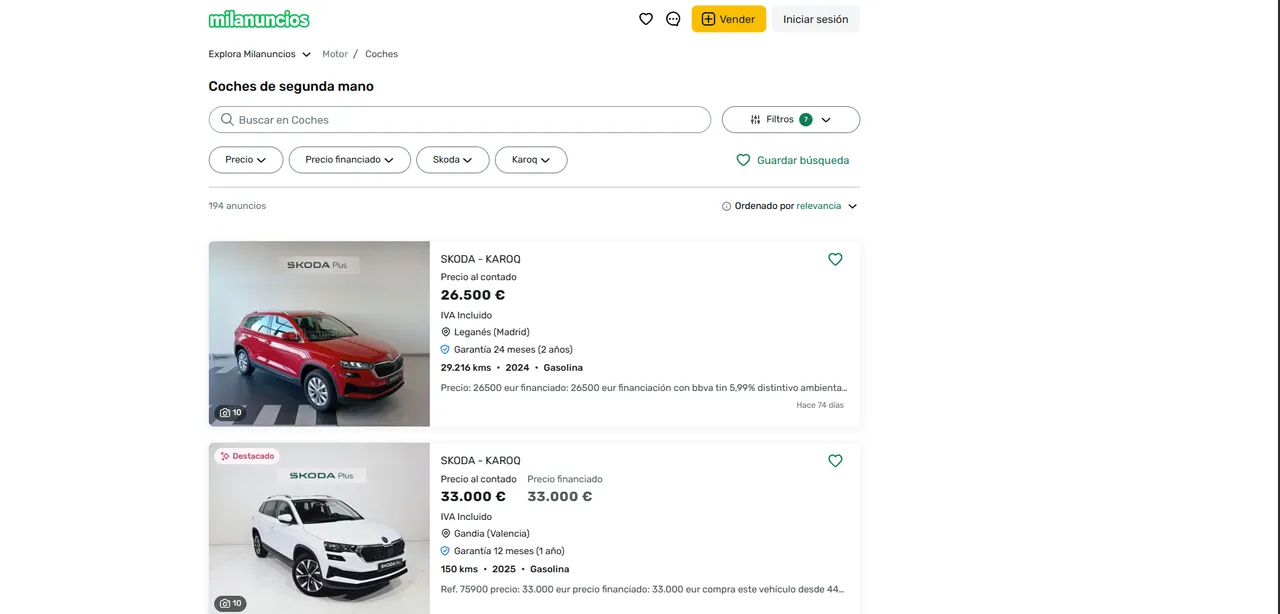Click Iniciar sesión
Viewport: 1280px width, 614px height.
(815, 18)
